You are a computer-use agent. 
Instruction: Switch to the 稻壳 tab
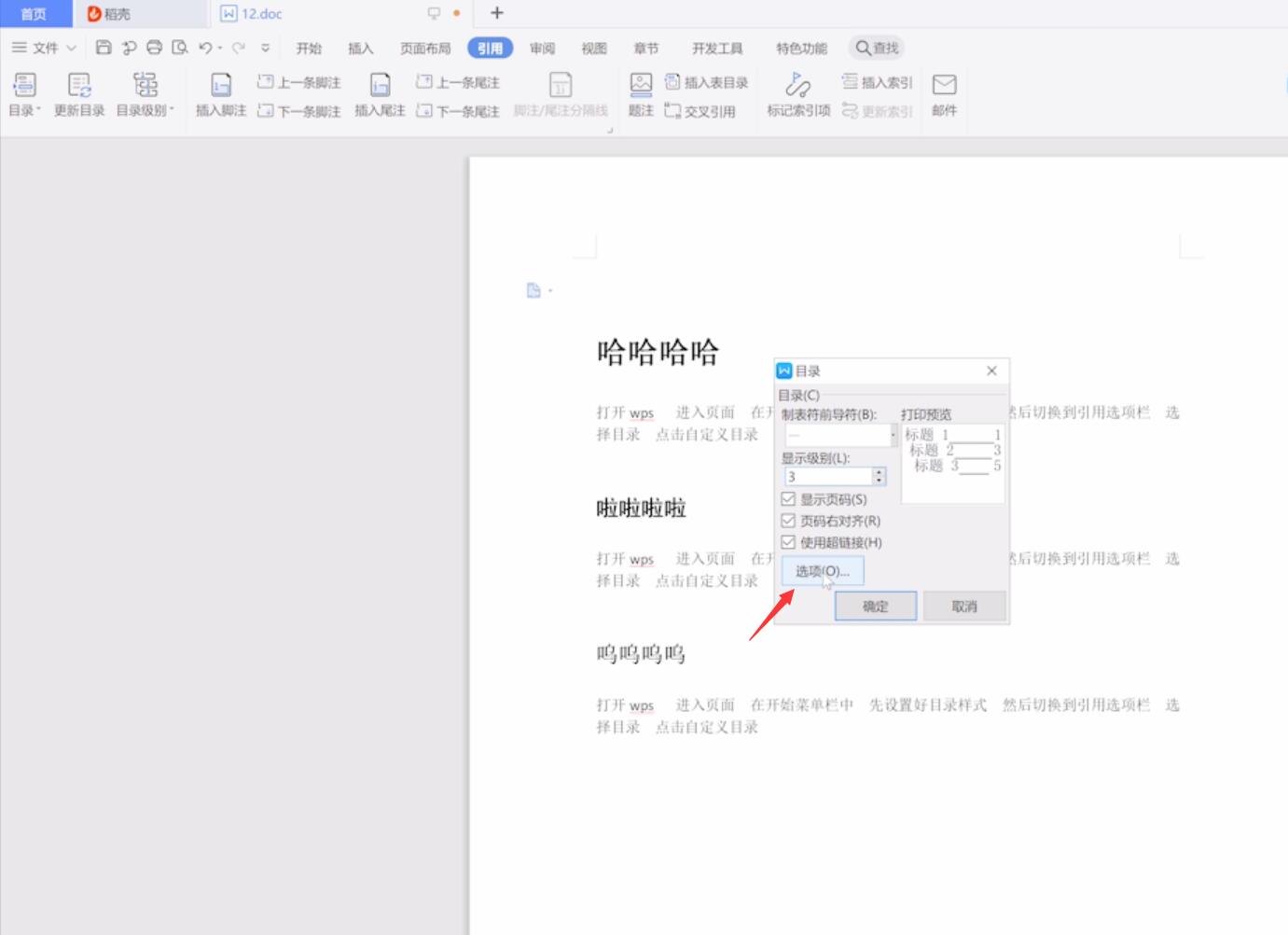140,13
